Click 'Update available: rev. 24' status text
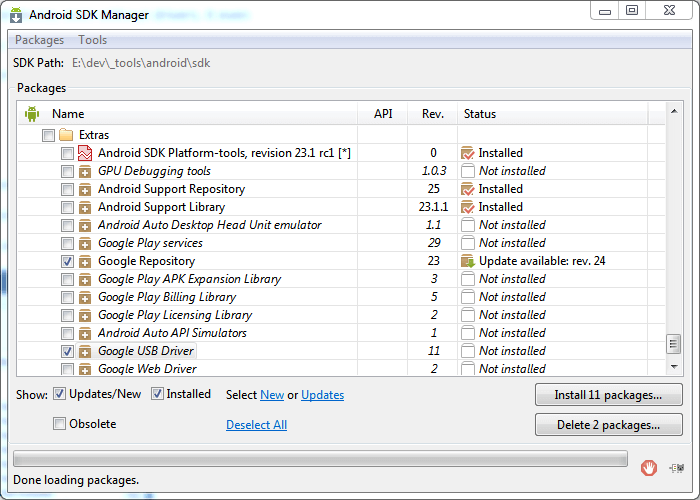 [x=542, y=261]
